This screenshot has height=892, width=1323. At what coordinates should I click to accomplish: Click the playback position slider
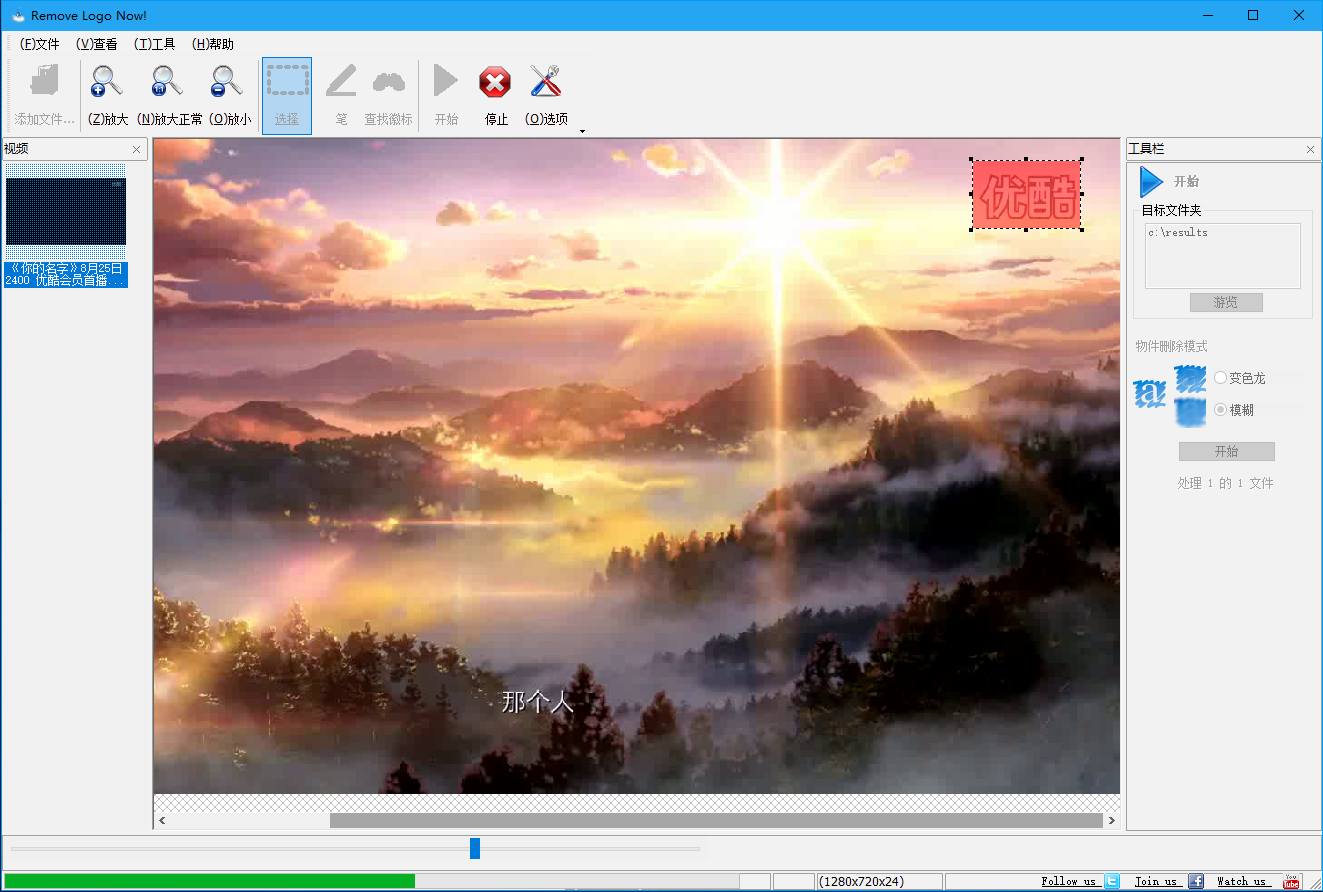(474, 848)
